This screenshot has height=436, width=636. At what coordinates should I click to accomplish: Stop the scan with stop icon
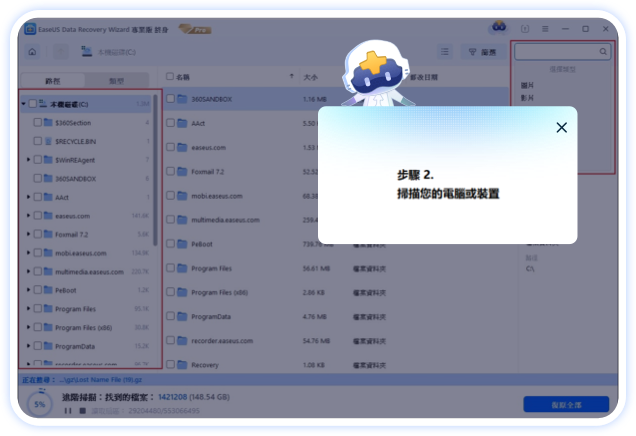[x=82, y=411]
